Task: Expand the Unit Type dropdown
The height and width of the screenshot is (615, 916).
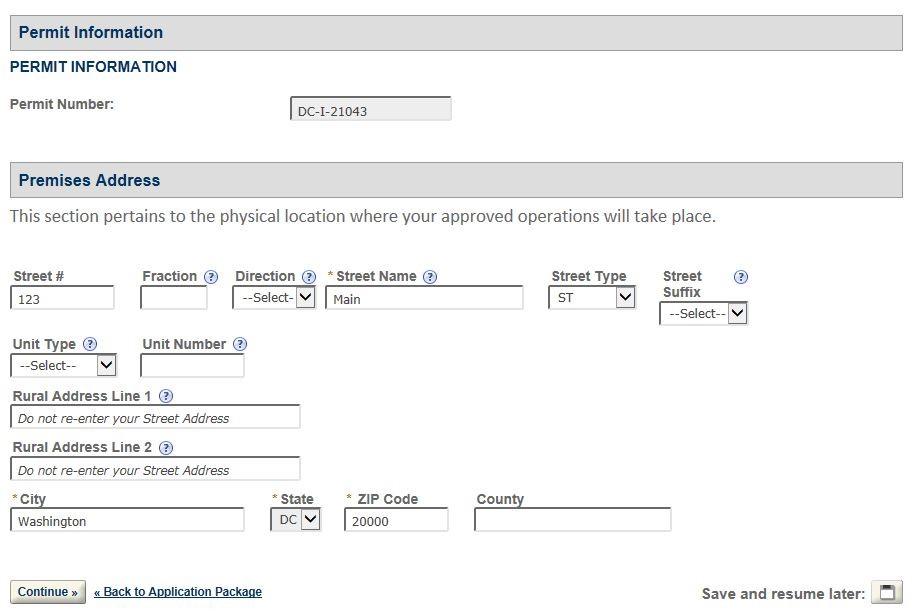Action: (x=63, y=366)
